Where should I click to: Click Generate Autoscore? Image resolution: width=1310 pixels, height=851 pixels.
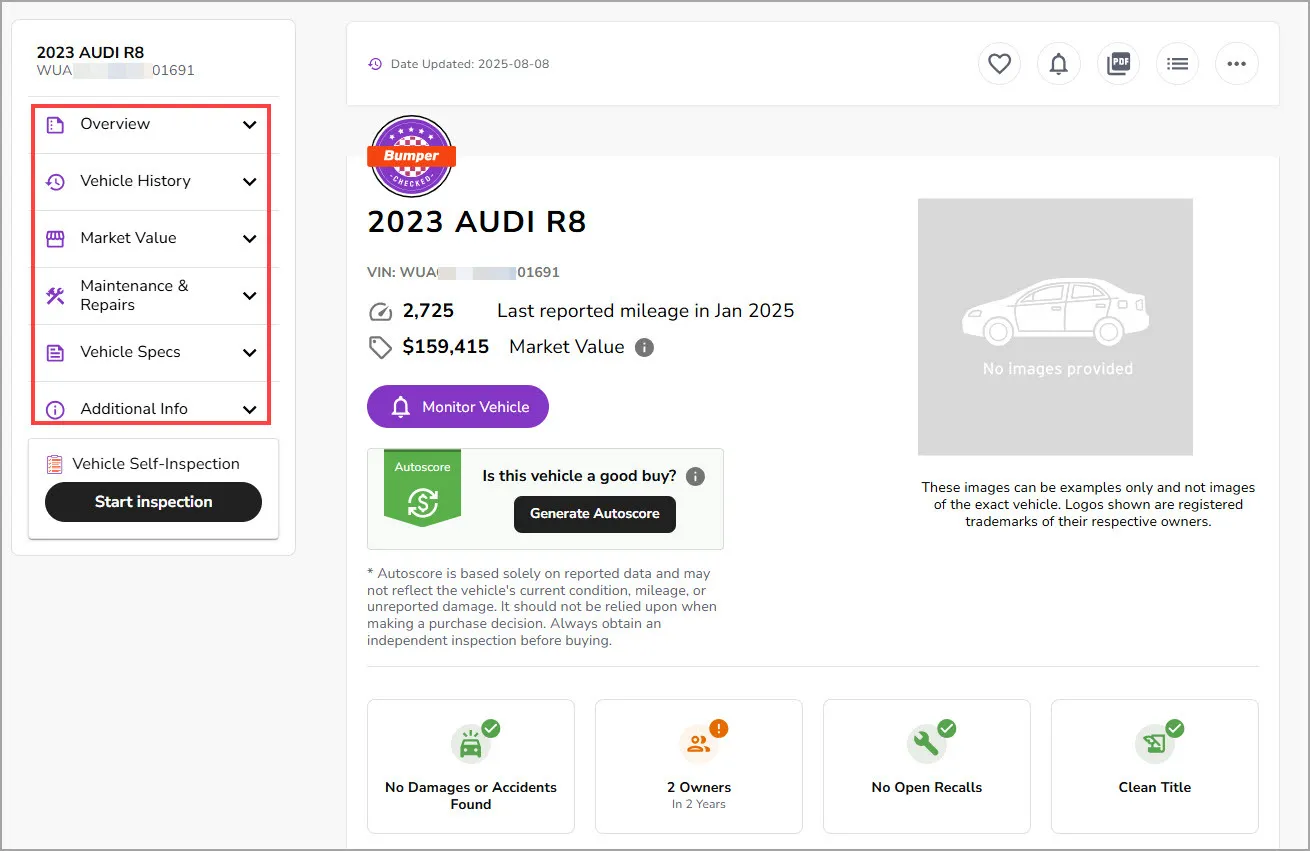click(x=594, y=514)
